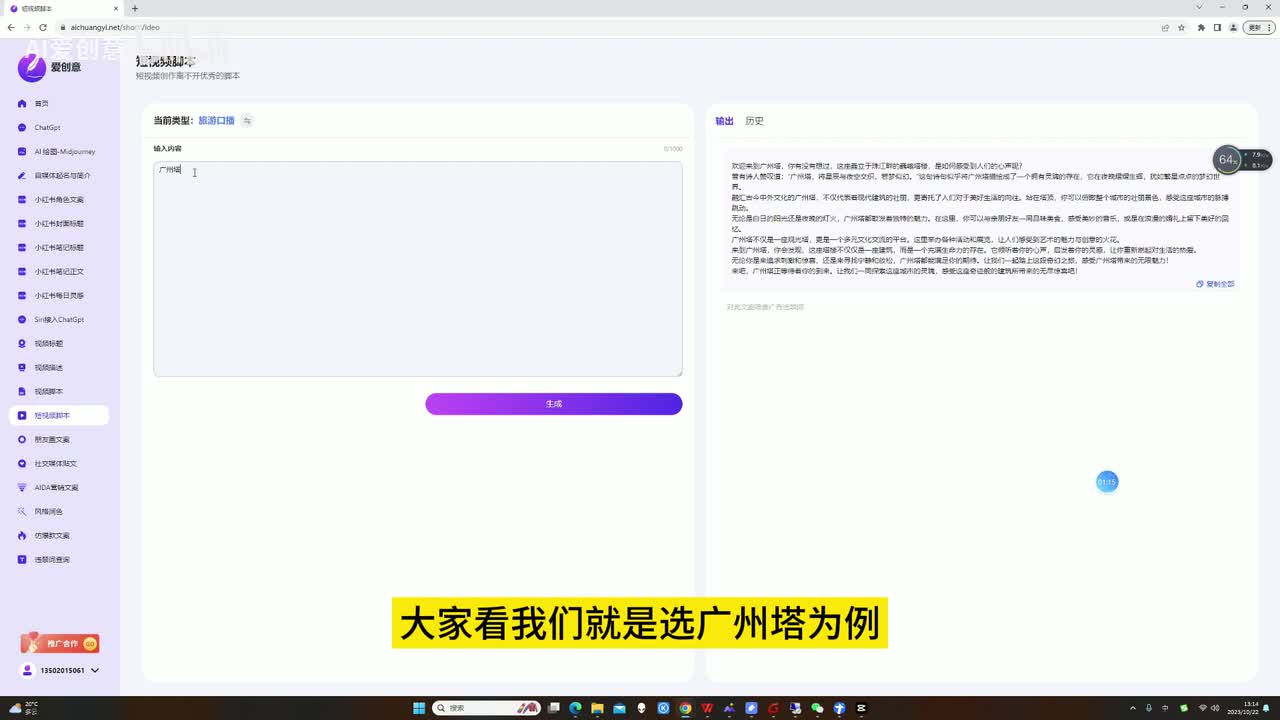The image size is (1280, 720).
Task: Open the Siri接入ChatGpt sidebar item
Action: pyautogui.click(x=58, y=320)
